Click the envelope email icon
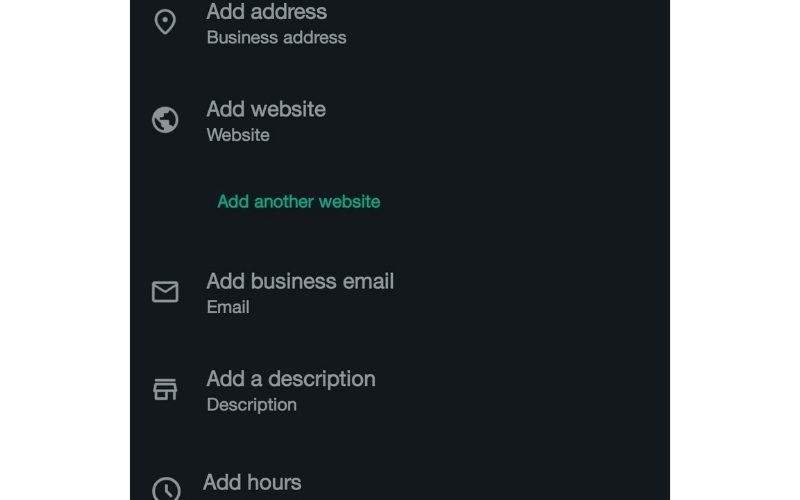Image resolution: width=800 pixels, height=500 pixels. (165, 292)
